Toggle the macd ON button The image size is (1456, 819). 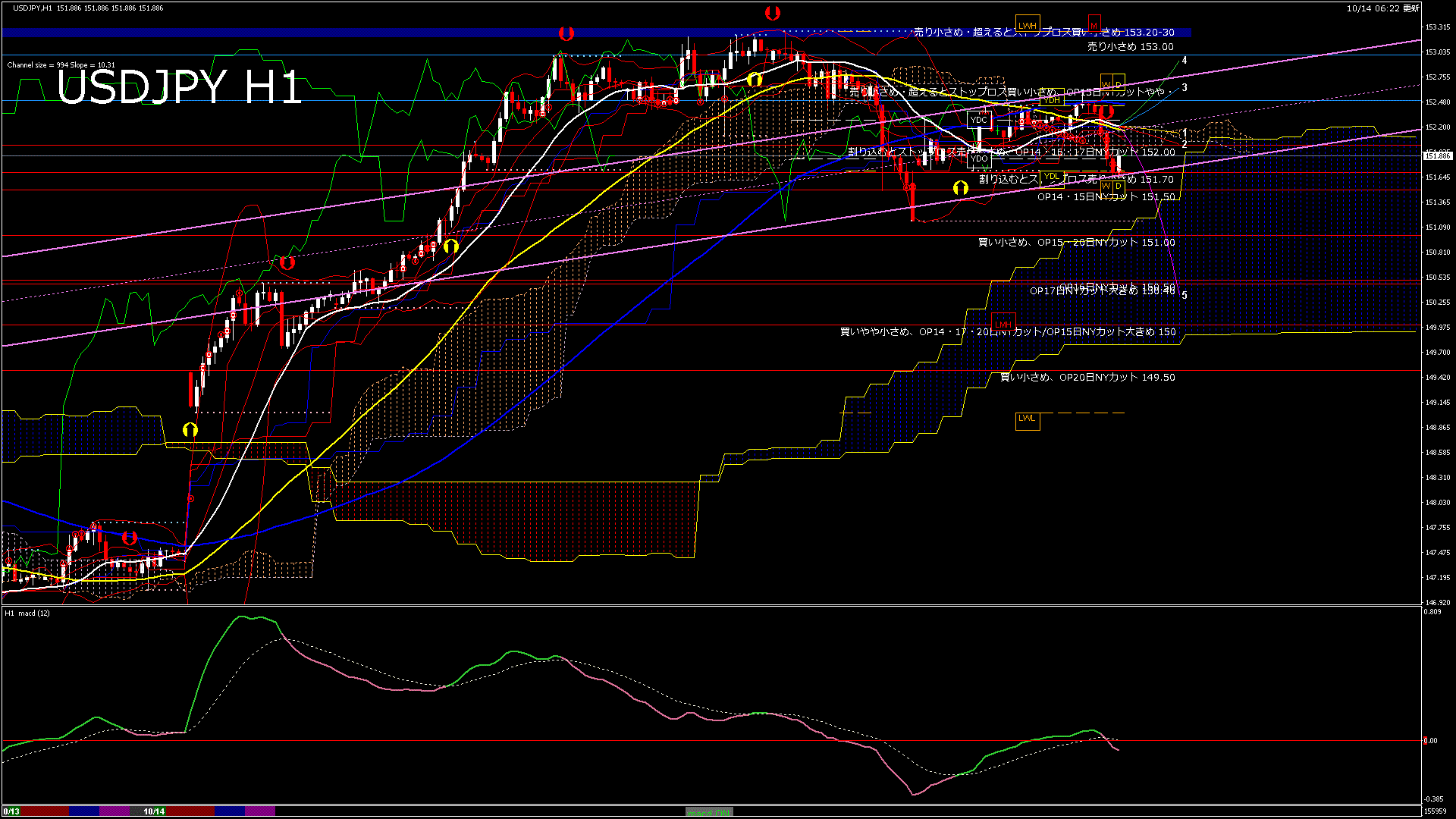tap(708, 812)
